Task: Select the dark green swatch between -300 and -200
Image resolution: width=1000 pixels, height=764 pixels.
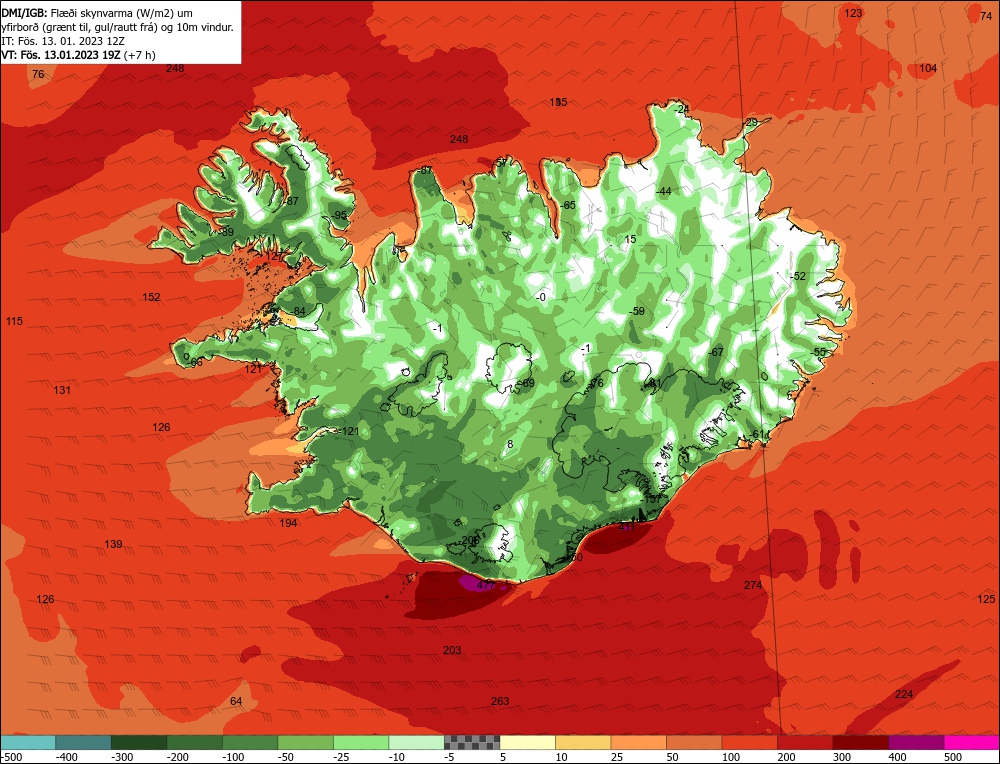Action: [x=139, y=742]
